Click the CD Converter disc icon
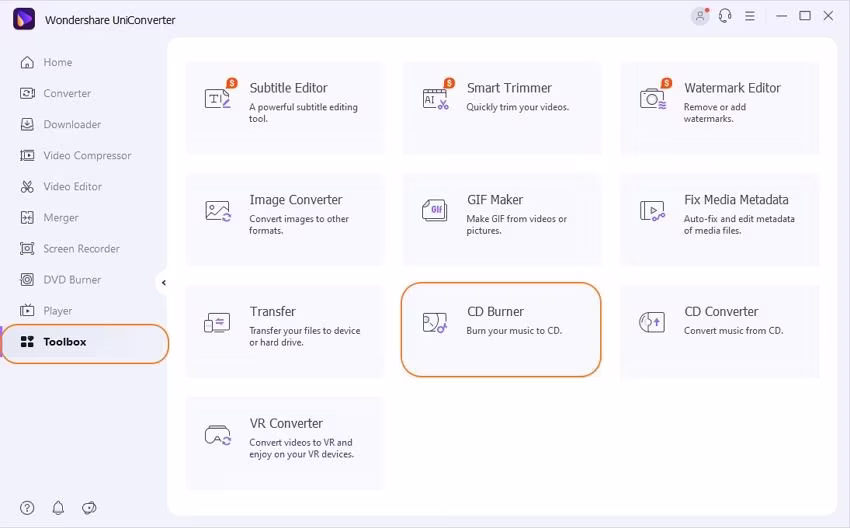The image size is (850, 528). tap(652, 322)
